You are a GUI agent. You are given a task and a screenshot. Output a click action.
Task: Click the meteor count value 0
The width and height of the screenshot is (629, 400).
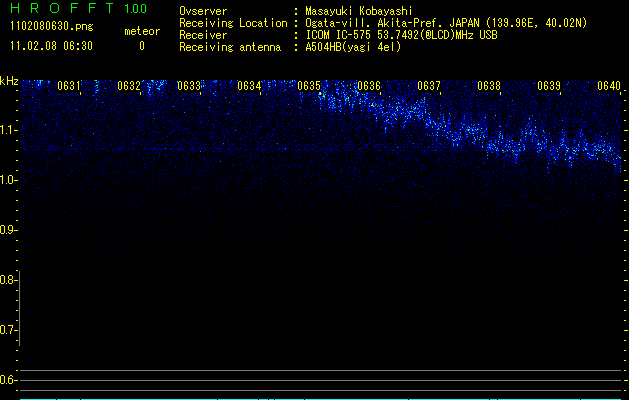142,46
